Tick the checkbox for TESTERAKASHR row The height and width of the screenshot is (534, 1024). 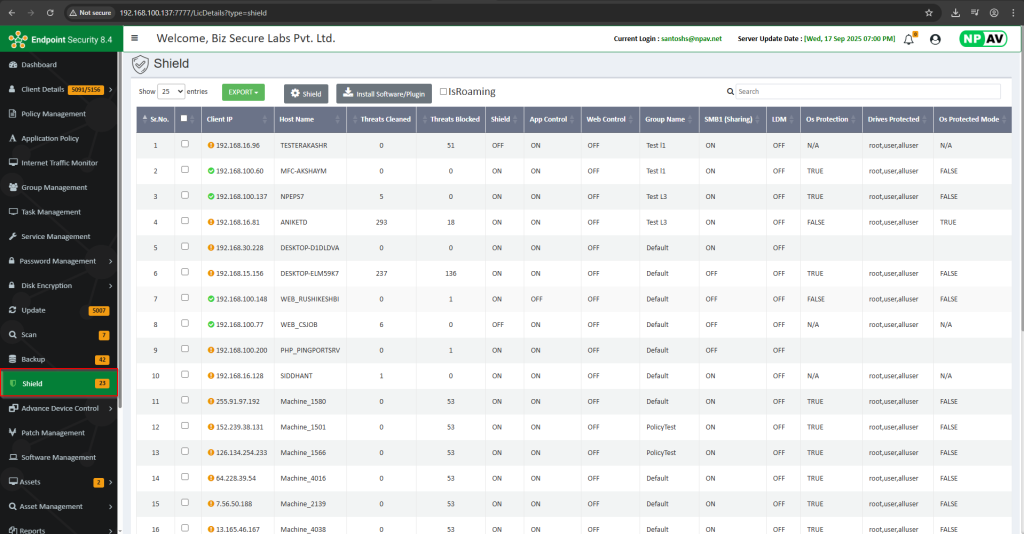pos(184,144)
